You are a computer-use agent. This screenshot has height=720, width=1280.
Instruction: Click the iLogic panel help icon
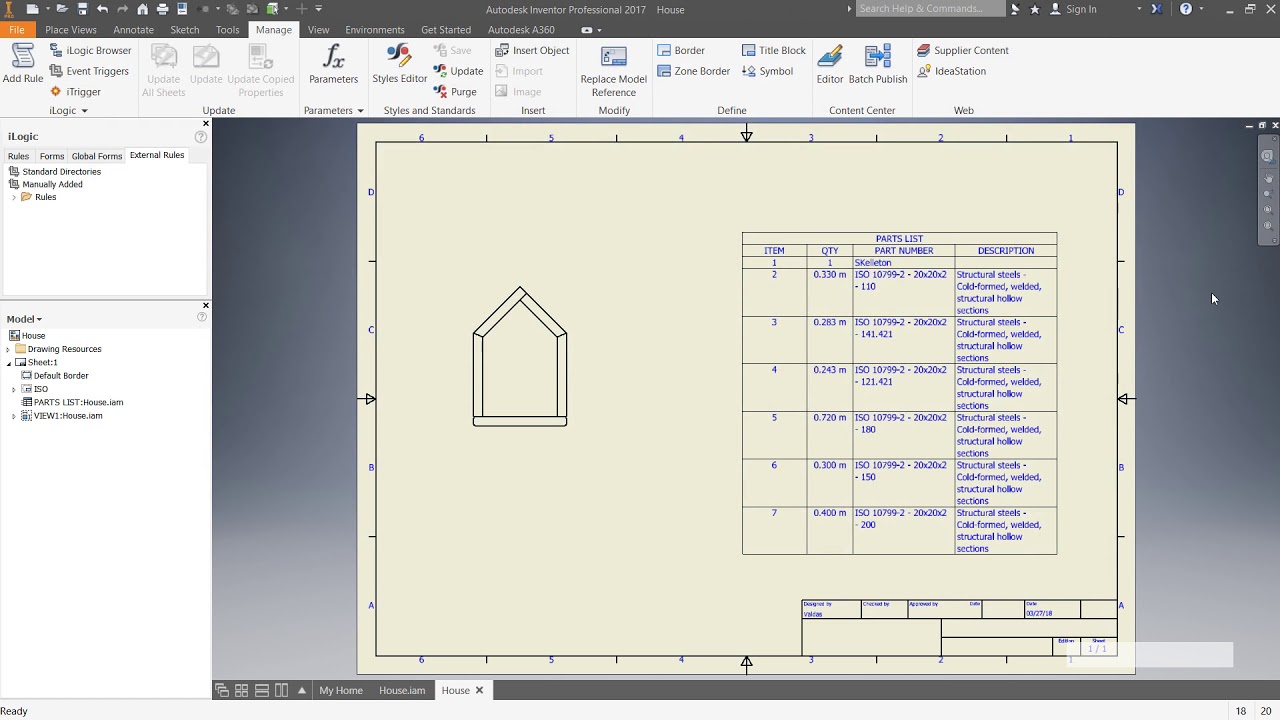[x=201, y=136]
